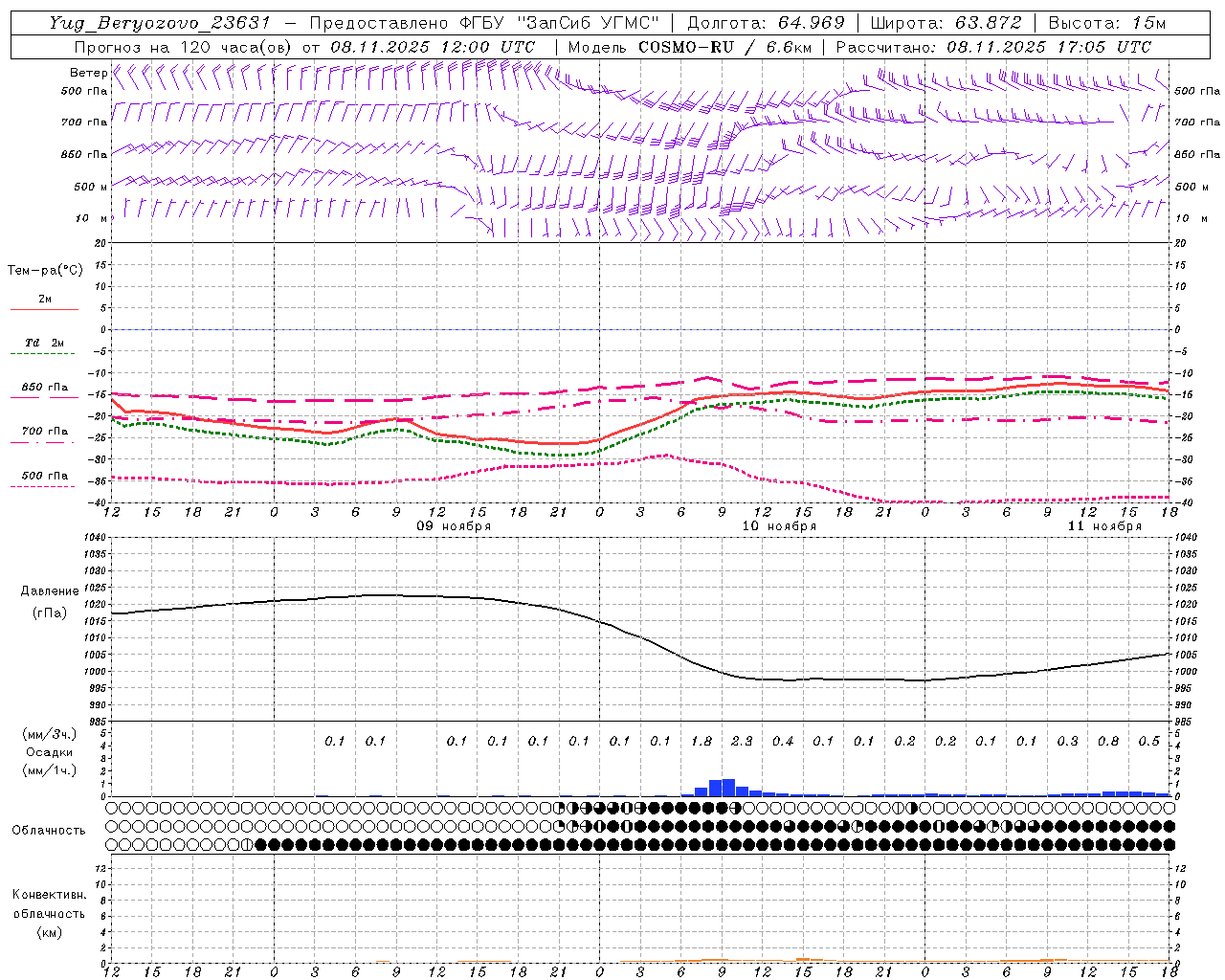This screenshot has width=1225, height=980.
Task: Click the 'Td 2м' dew point legend entry
Action: (45, 343)
